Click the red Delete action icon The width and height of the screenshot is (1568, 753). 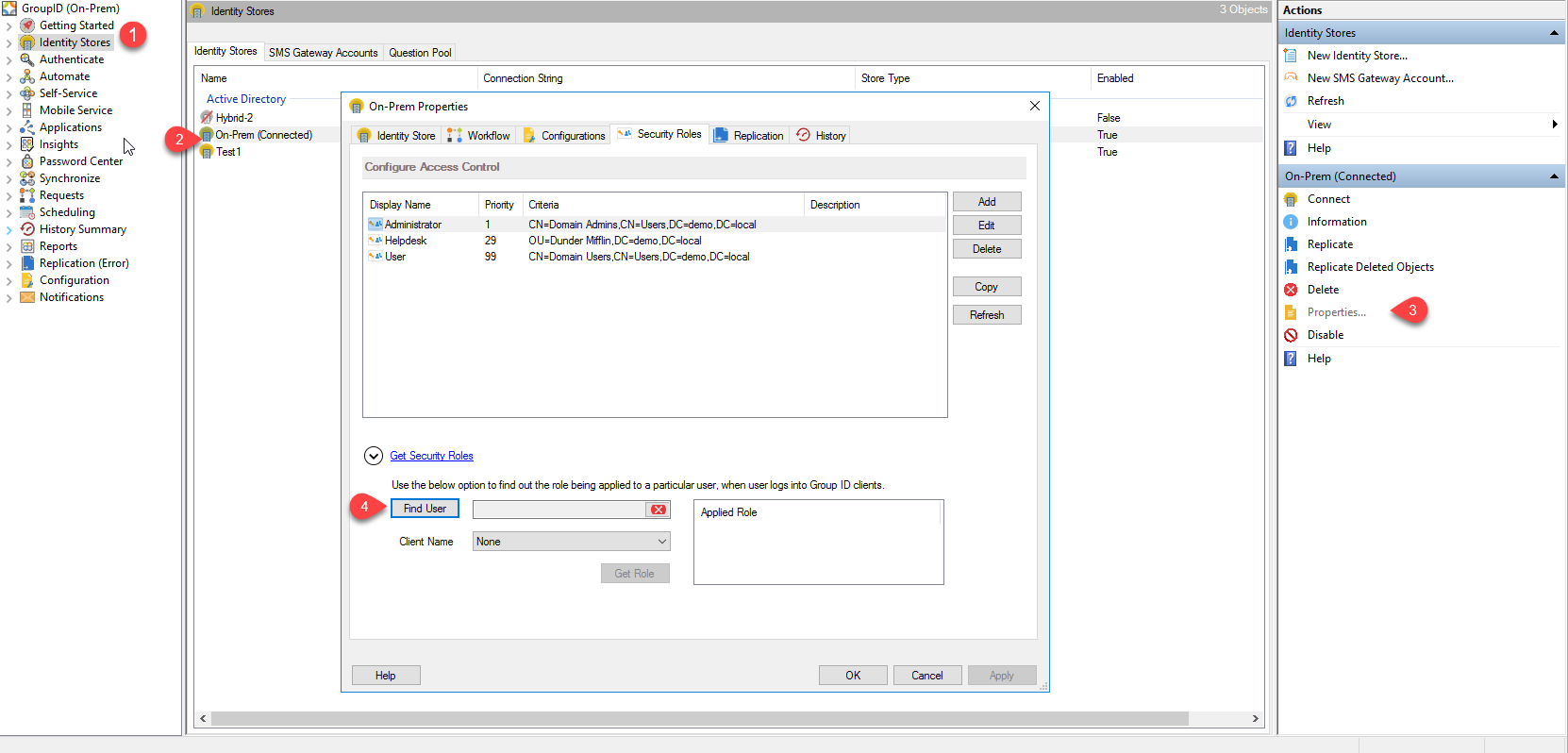[1291, 290]
